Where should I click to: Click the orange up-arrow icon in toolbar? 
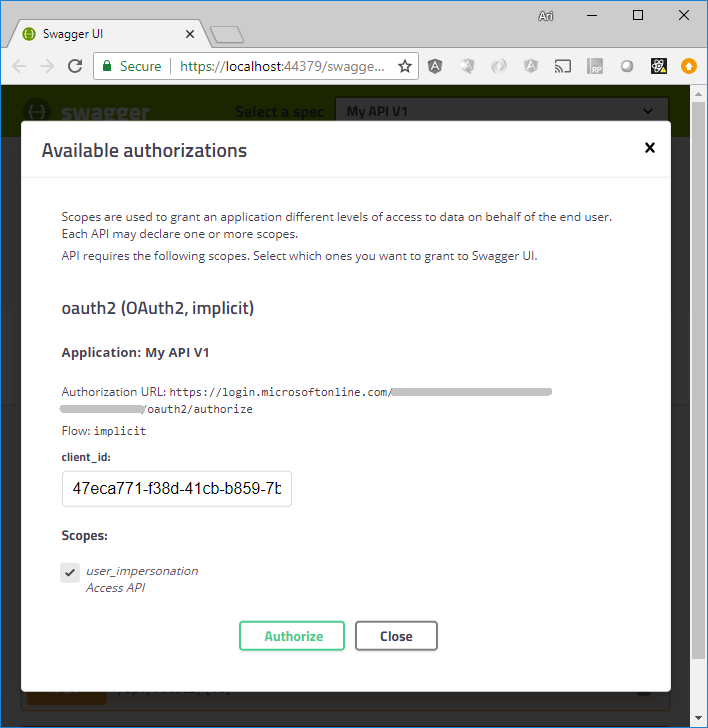point(689,66)
